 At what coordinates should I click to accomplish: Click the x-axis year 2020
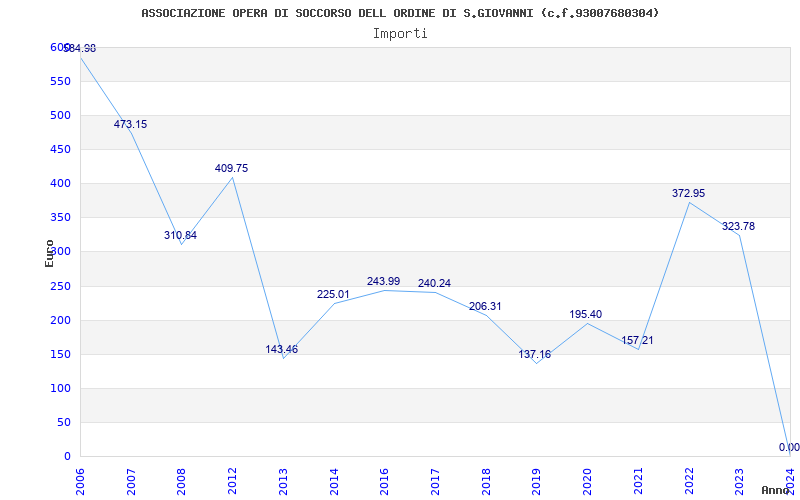[x=587, y=482]
